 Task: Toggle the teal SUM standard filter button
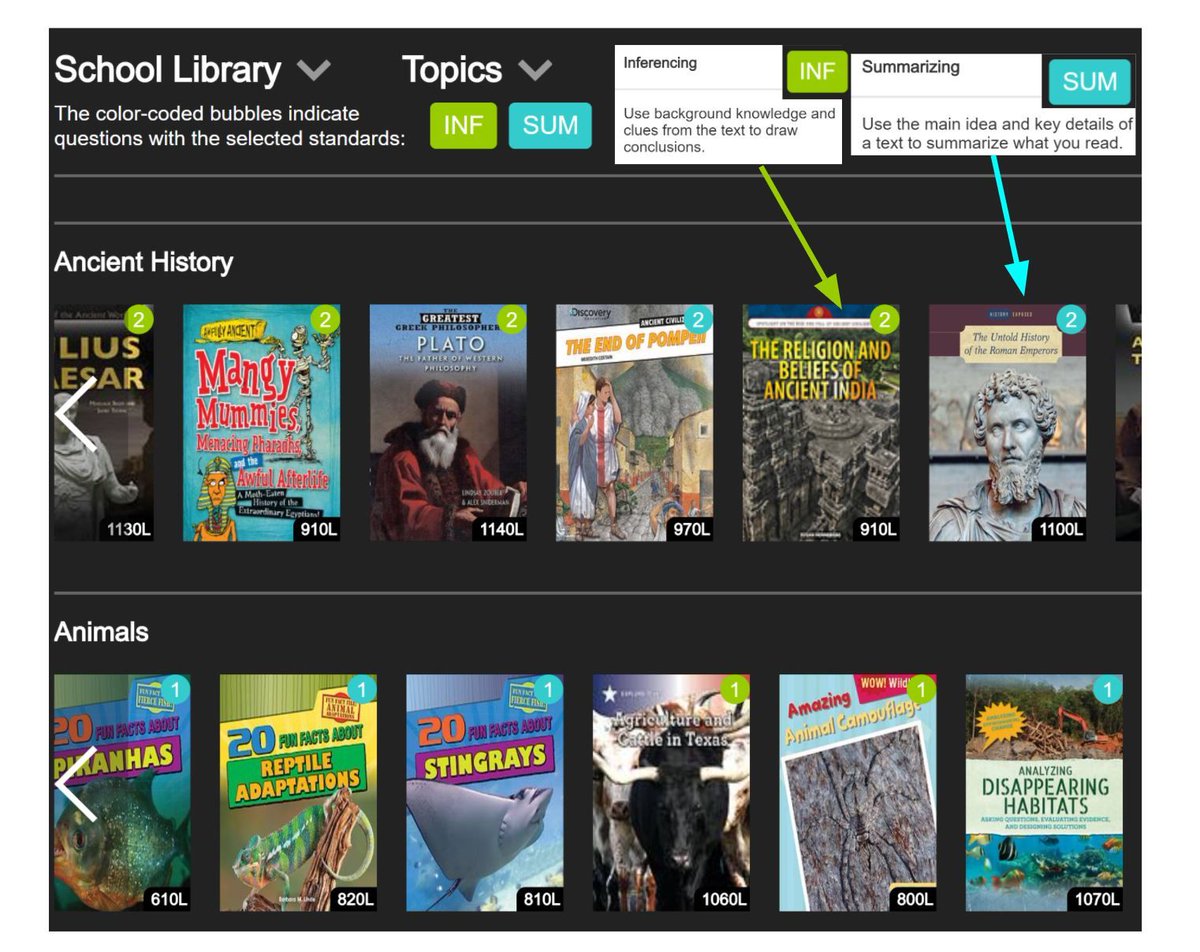point(550,126)
